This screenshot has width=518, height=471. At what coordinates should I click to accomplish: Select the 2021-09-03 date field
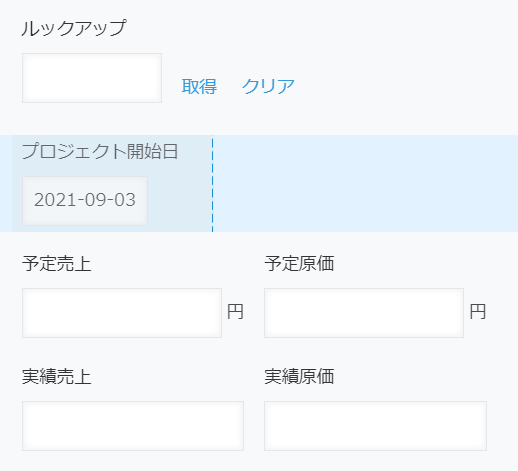click(x=85, y=201)
